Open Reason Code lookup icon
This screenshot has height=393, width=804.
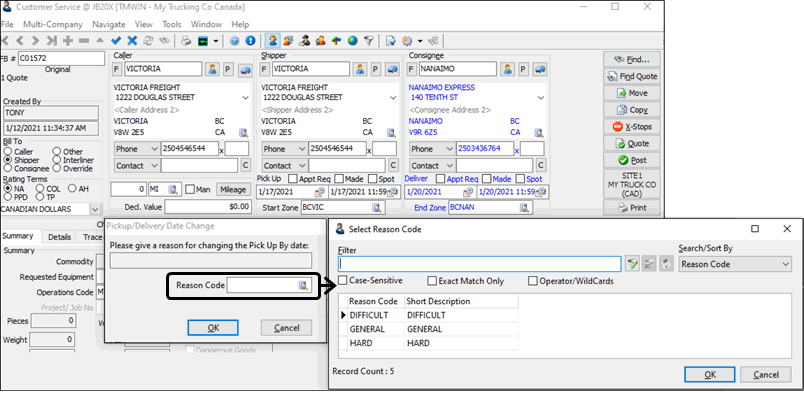(303, 285)
